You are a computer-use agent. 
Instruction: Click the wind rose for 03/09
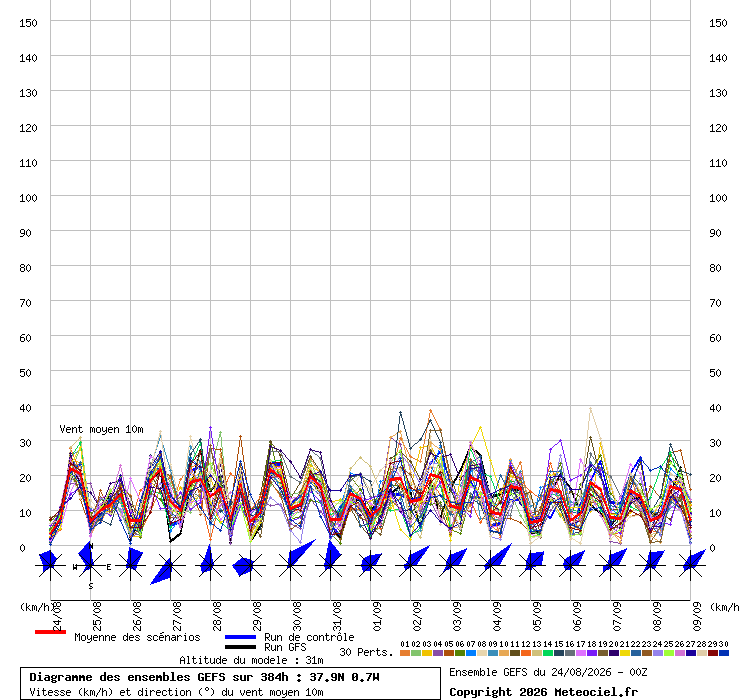pyautogui.click(x=451, y=564)
